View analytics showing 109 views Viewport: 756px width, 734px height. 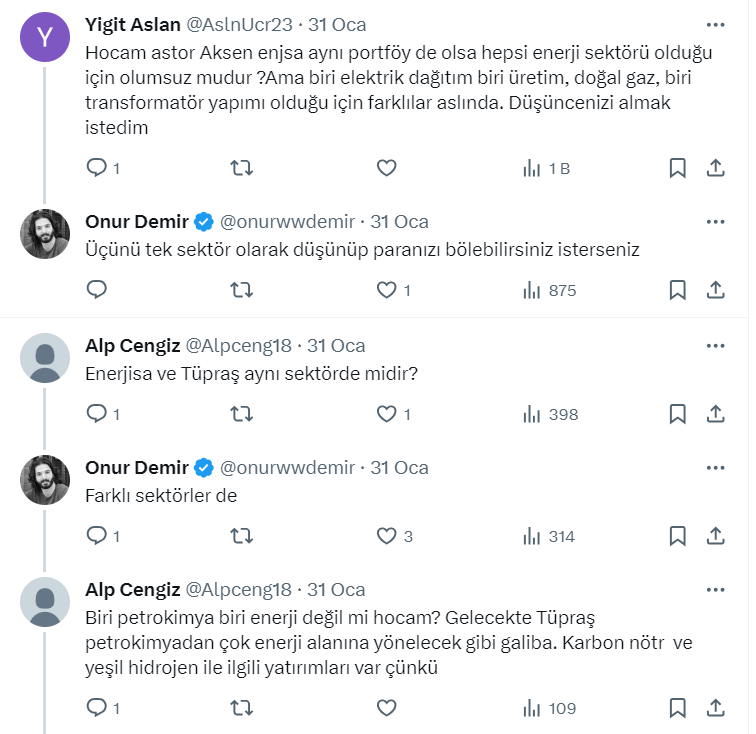550,708
